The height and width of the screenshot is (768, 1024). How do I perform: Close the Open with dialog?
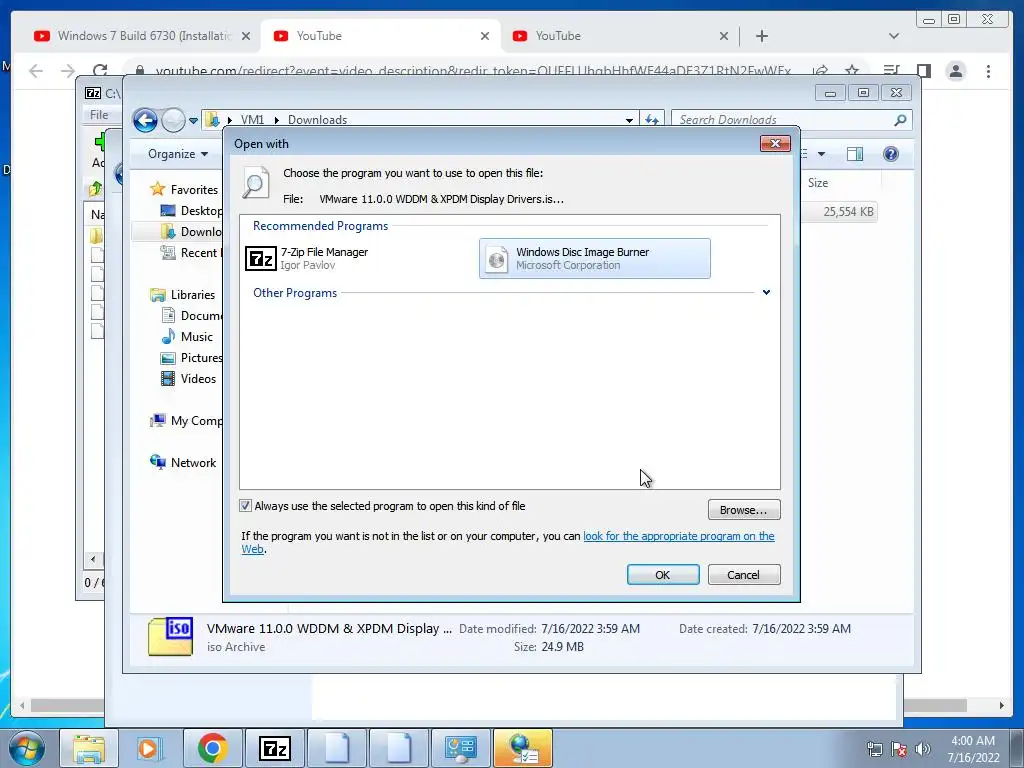pyautogui.click(x=775, y=144)
